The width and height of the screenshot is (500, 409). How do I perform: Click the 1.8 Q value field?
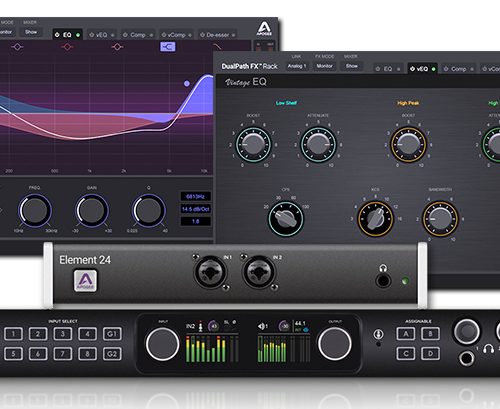click(x=196, y=221)
